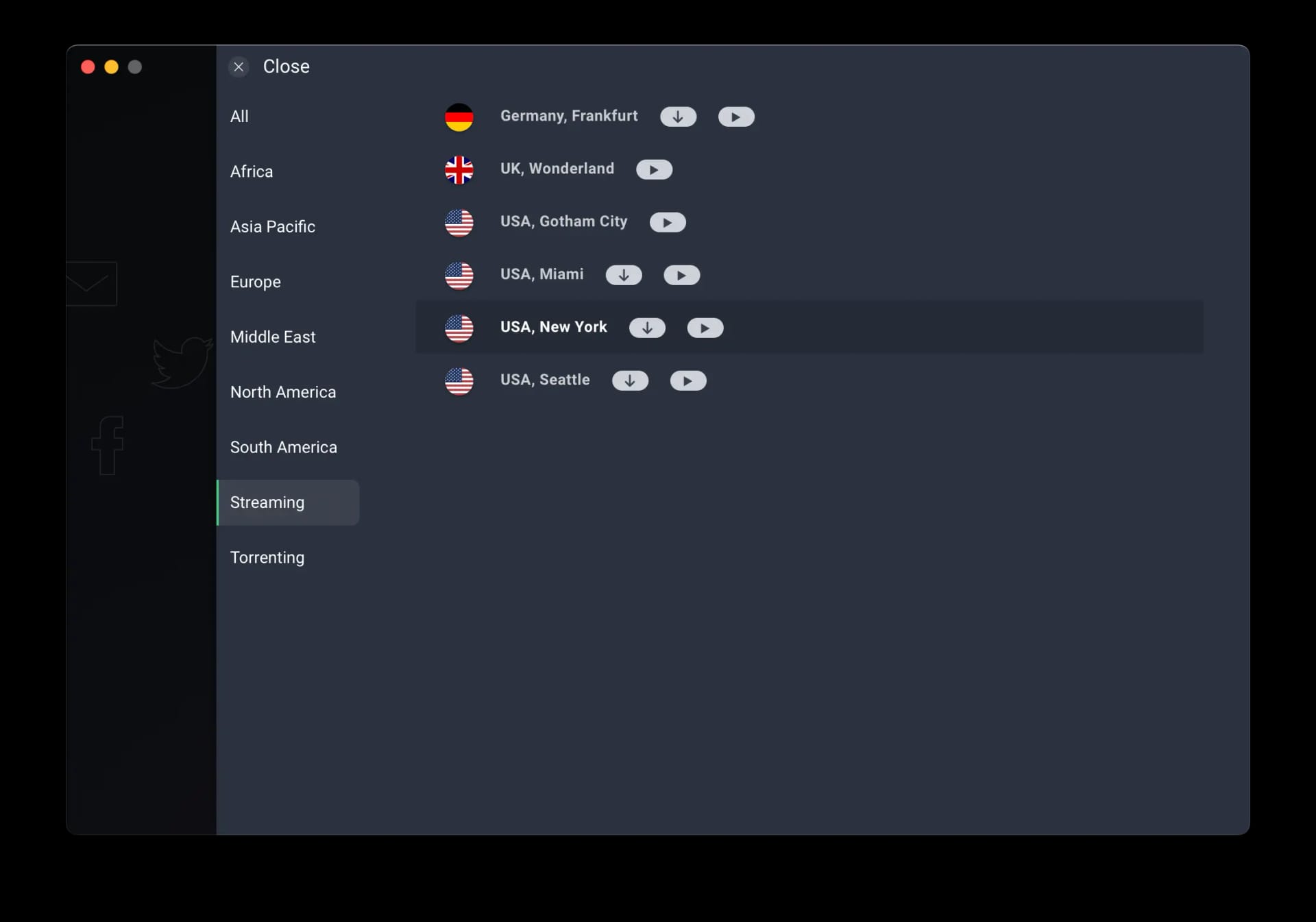Toggle the USA Gotham City streaming switch

[x=667, y=221]
